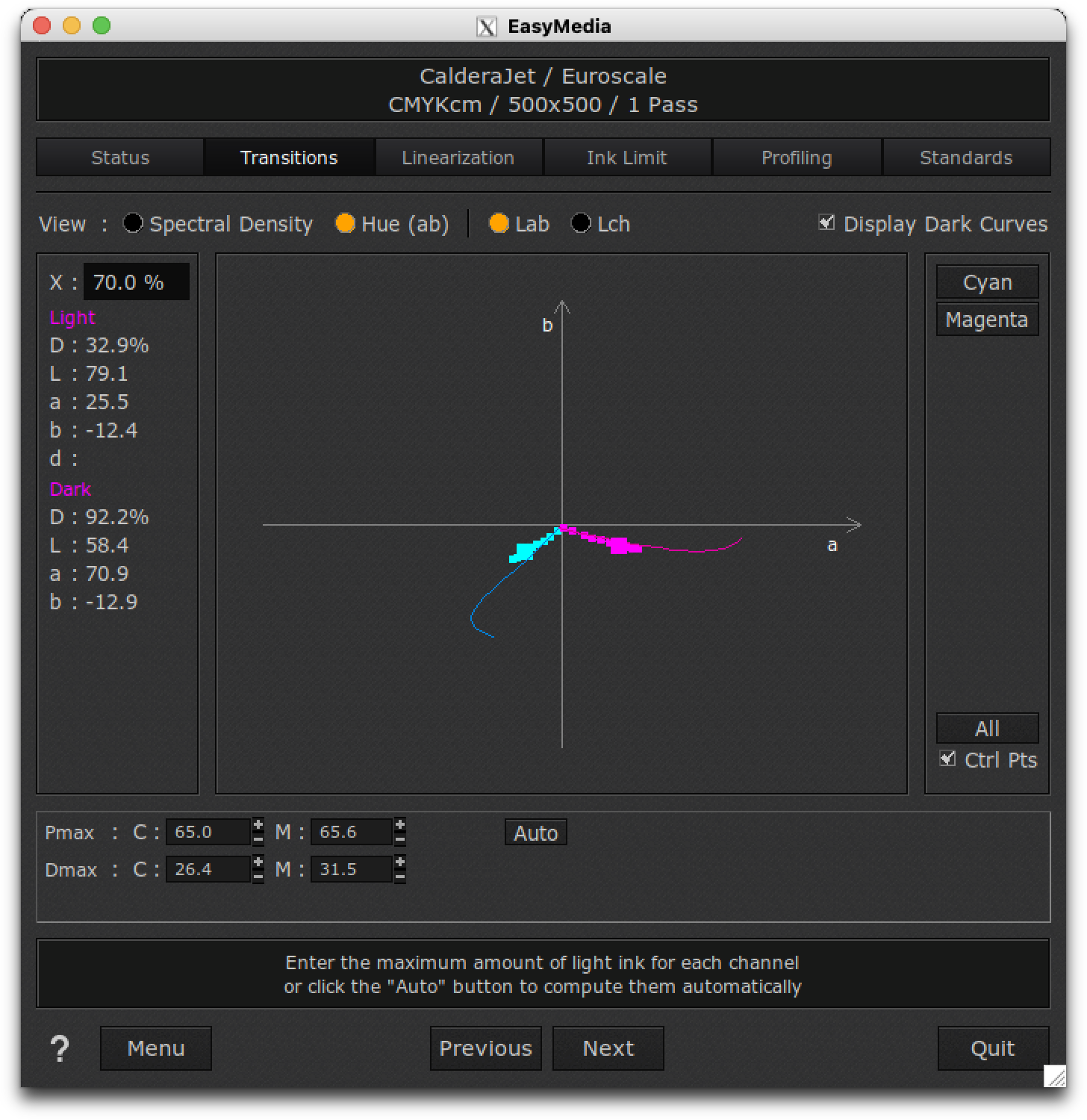
Task: Click the X percentage input field
Action: 136,282
